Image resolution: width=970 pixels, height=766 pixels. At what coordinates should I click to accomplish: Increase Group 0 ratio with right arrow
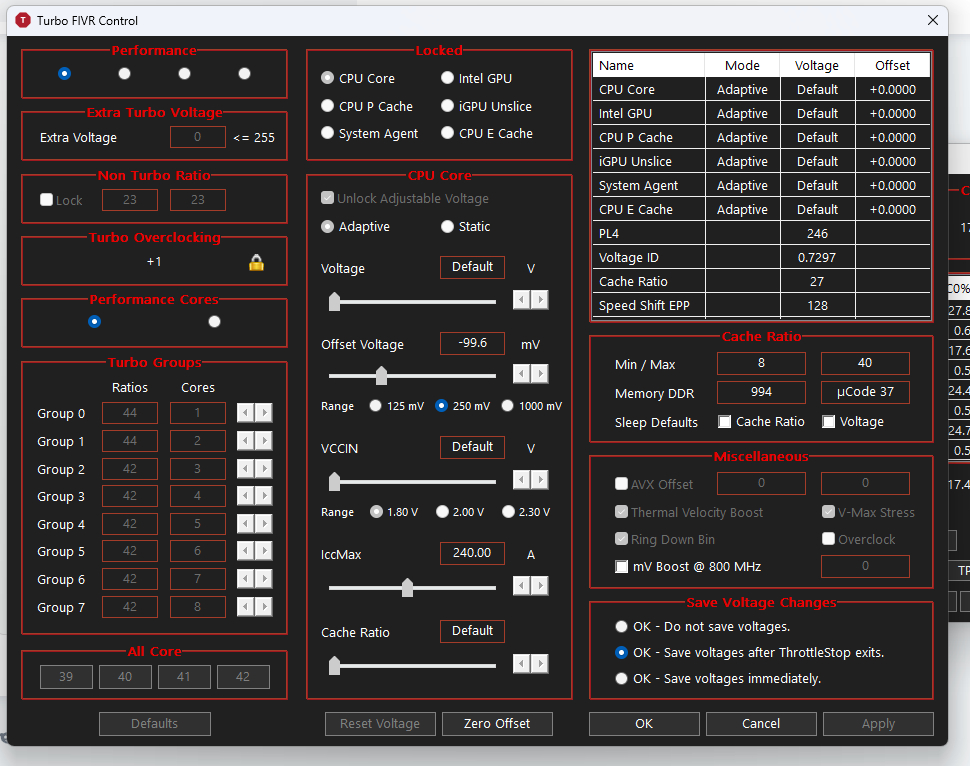(x=264, y=413)
